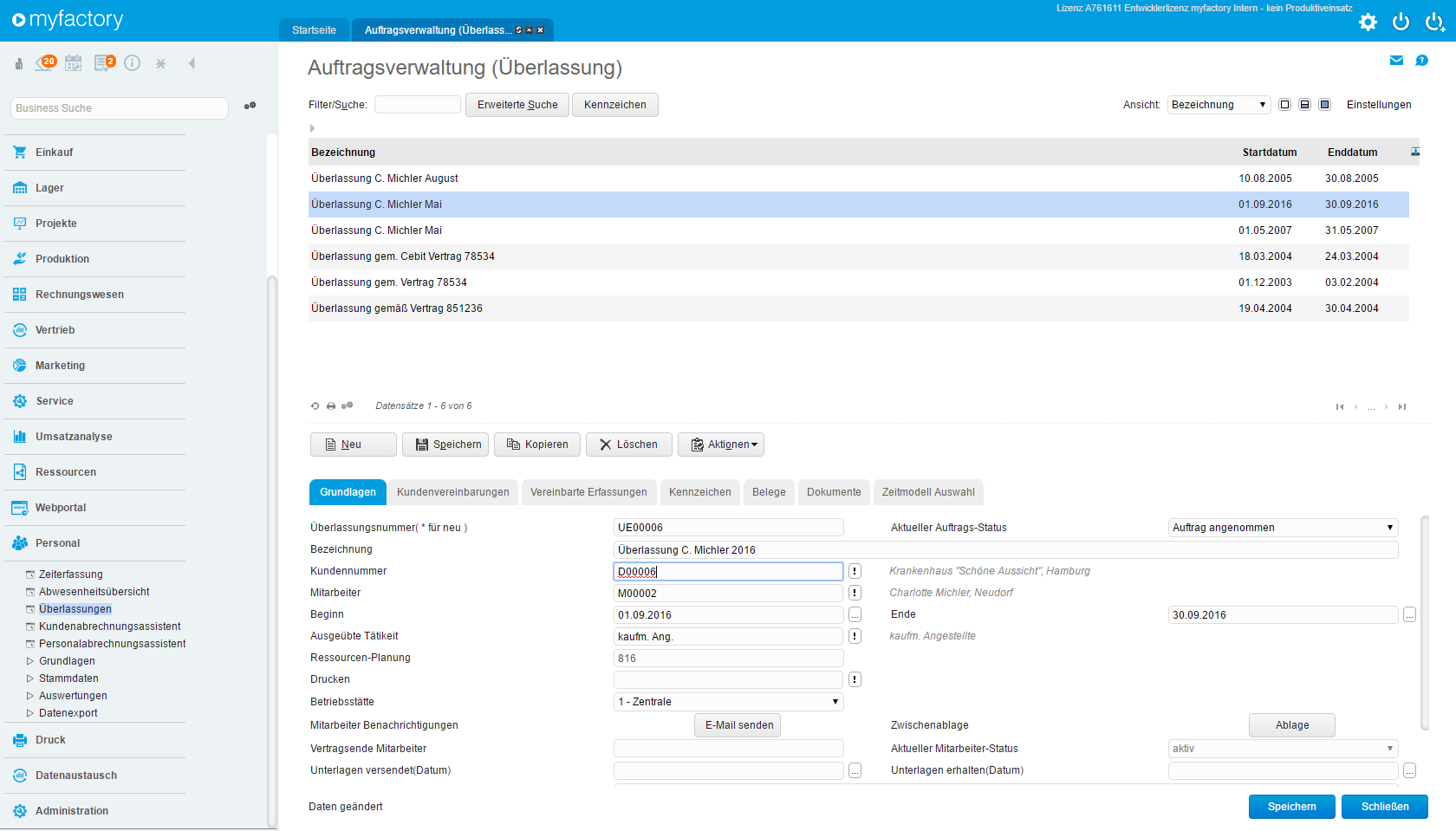
Task: Open task list icon with badge 2
Action: [x=104, y=63]
